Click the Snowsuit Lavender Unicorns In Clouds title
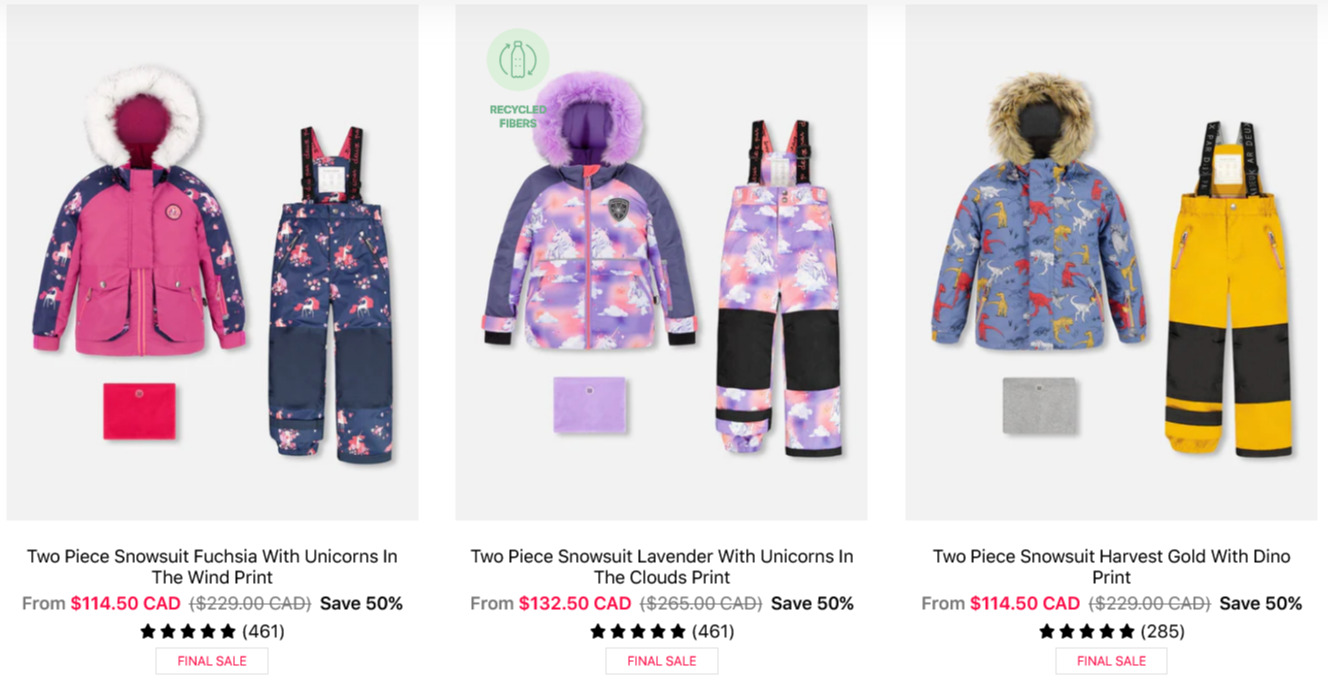The width and height of the screenshot is (1328, 680). coord(662,567)
